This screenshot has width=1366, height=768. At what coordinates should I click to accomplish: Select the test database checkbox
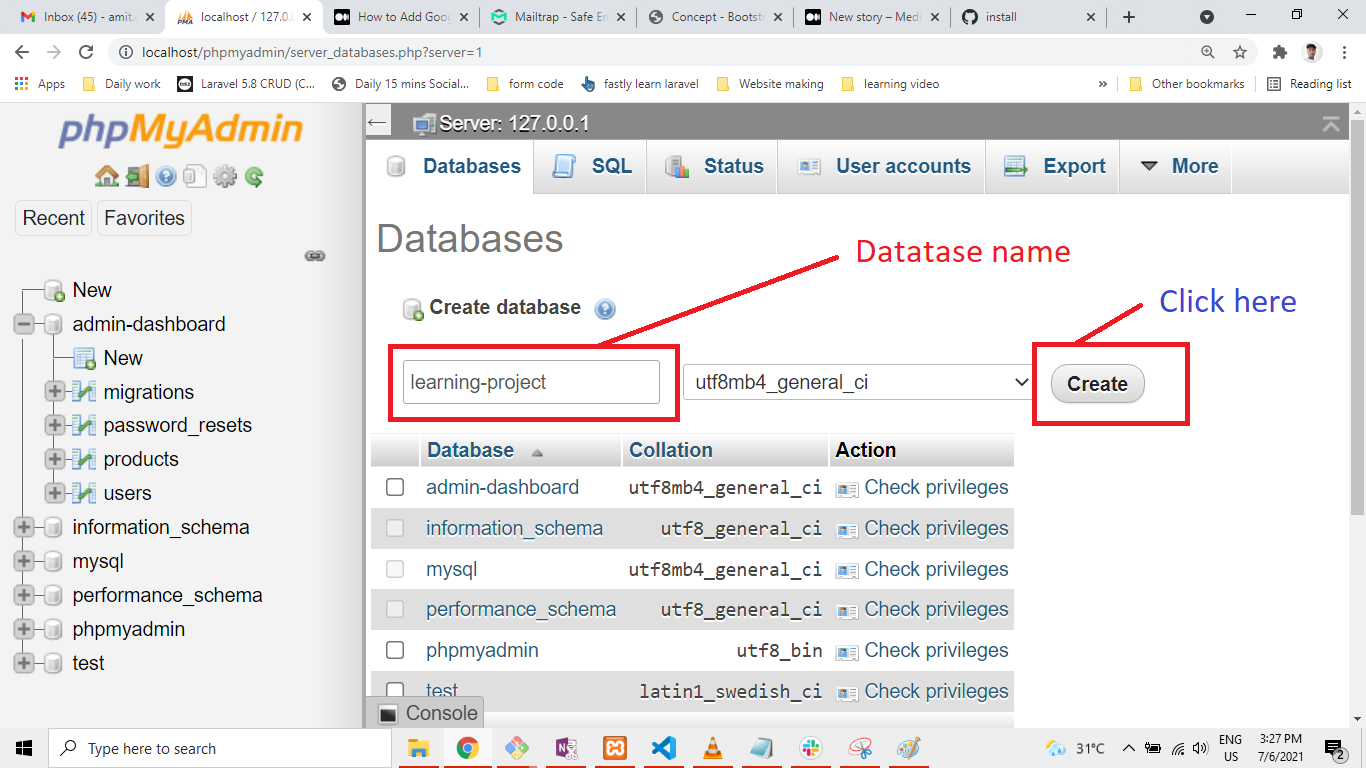(x=395, y=690)
